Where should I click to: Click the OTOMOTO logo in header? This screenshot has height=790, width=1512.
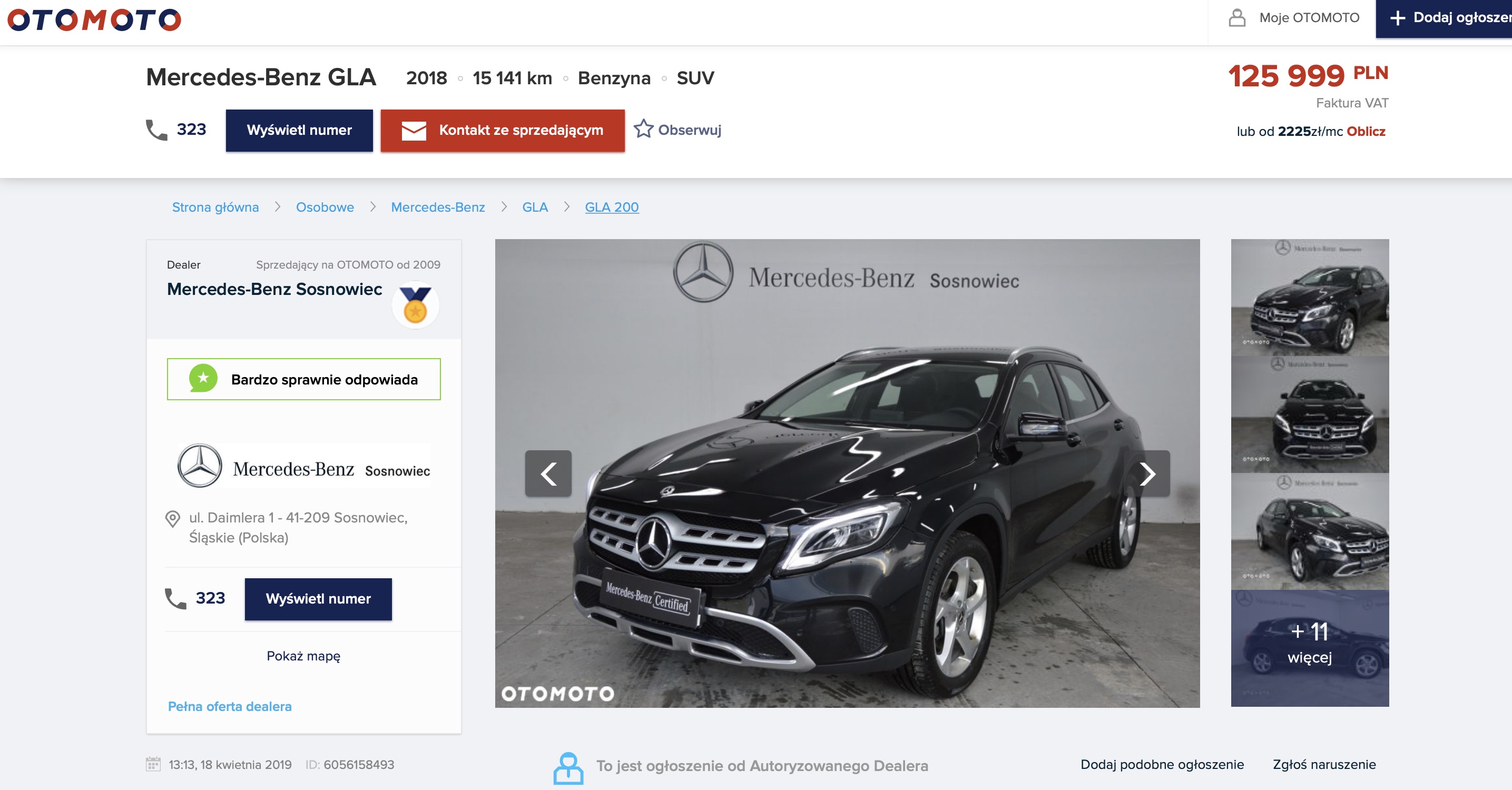[x=94, y=20]
